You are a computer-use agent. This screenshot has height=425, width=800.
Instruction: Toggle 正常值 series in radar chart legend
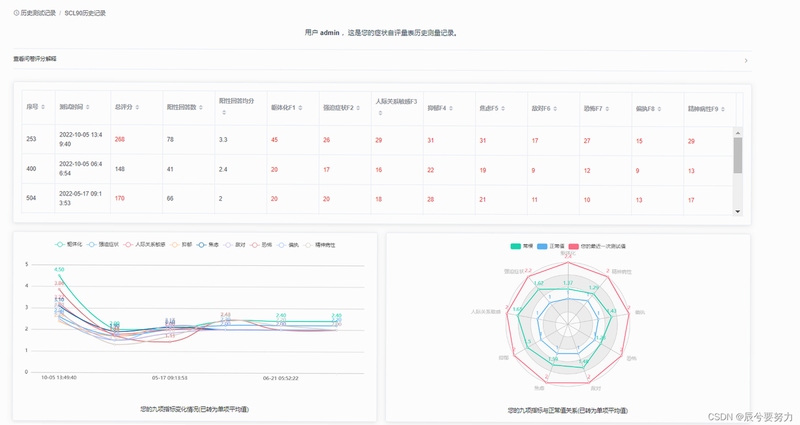tap(551, 246)
